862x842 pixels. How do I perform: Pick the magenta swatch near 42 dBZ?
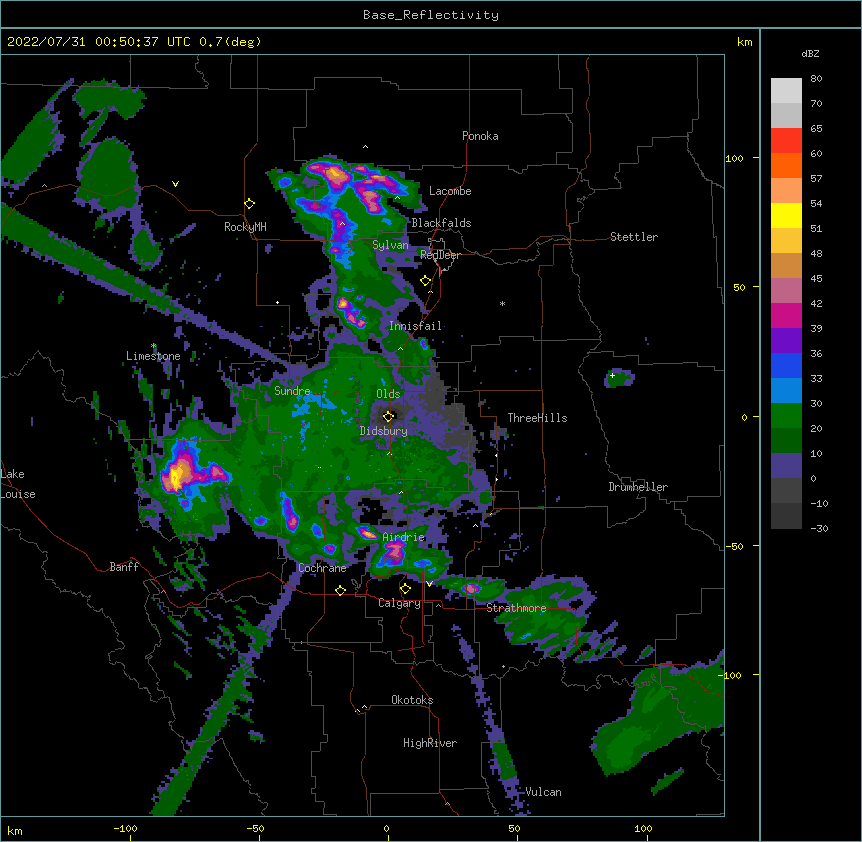786,315
